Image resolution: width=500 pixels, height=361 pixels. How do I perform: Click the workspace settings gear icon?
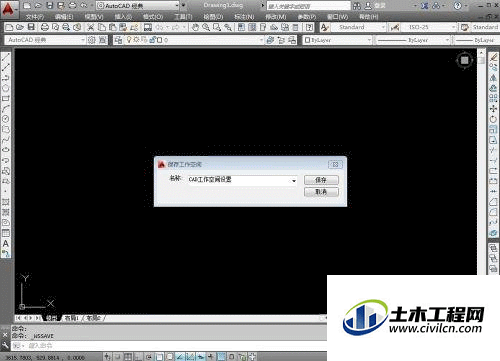click(x=91, y=40)
